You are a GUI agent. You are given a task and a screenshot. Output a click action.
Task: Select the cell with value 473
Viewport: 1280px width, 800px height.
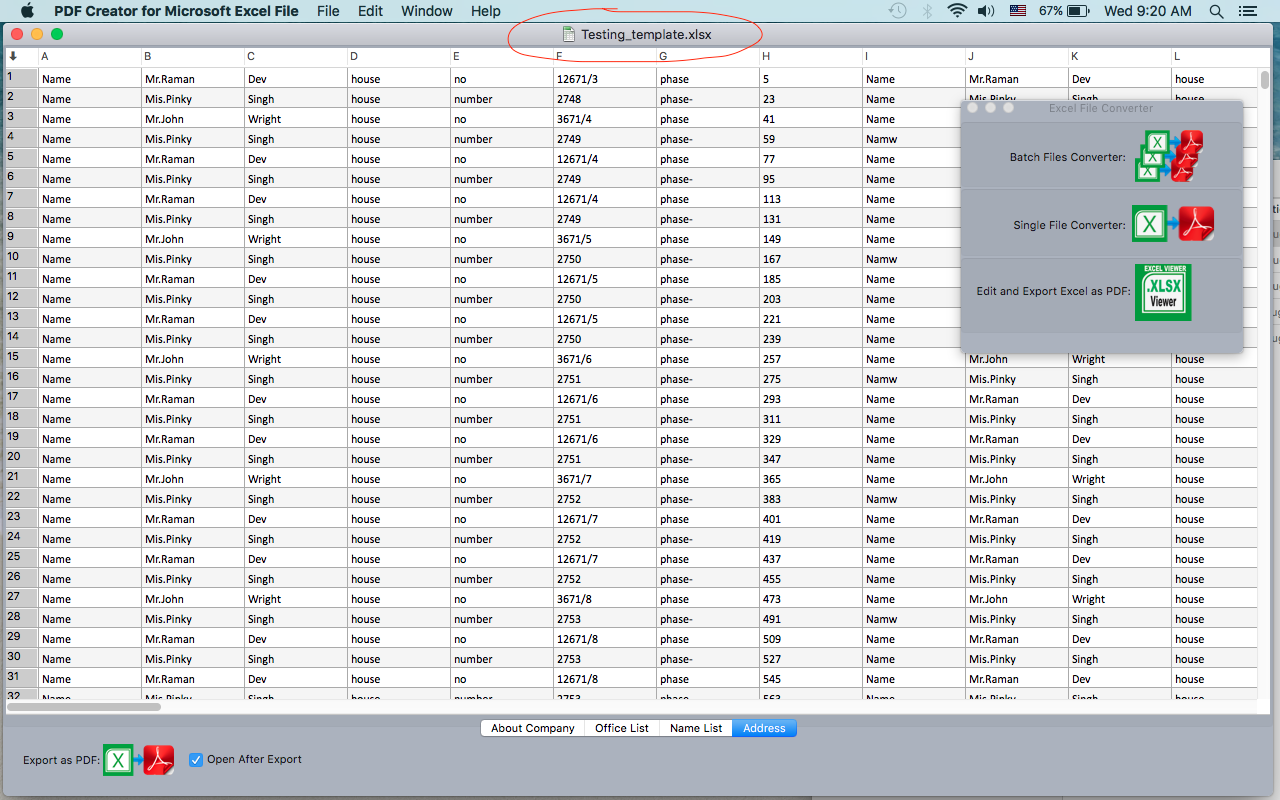[811, 599]
